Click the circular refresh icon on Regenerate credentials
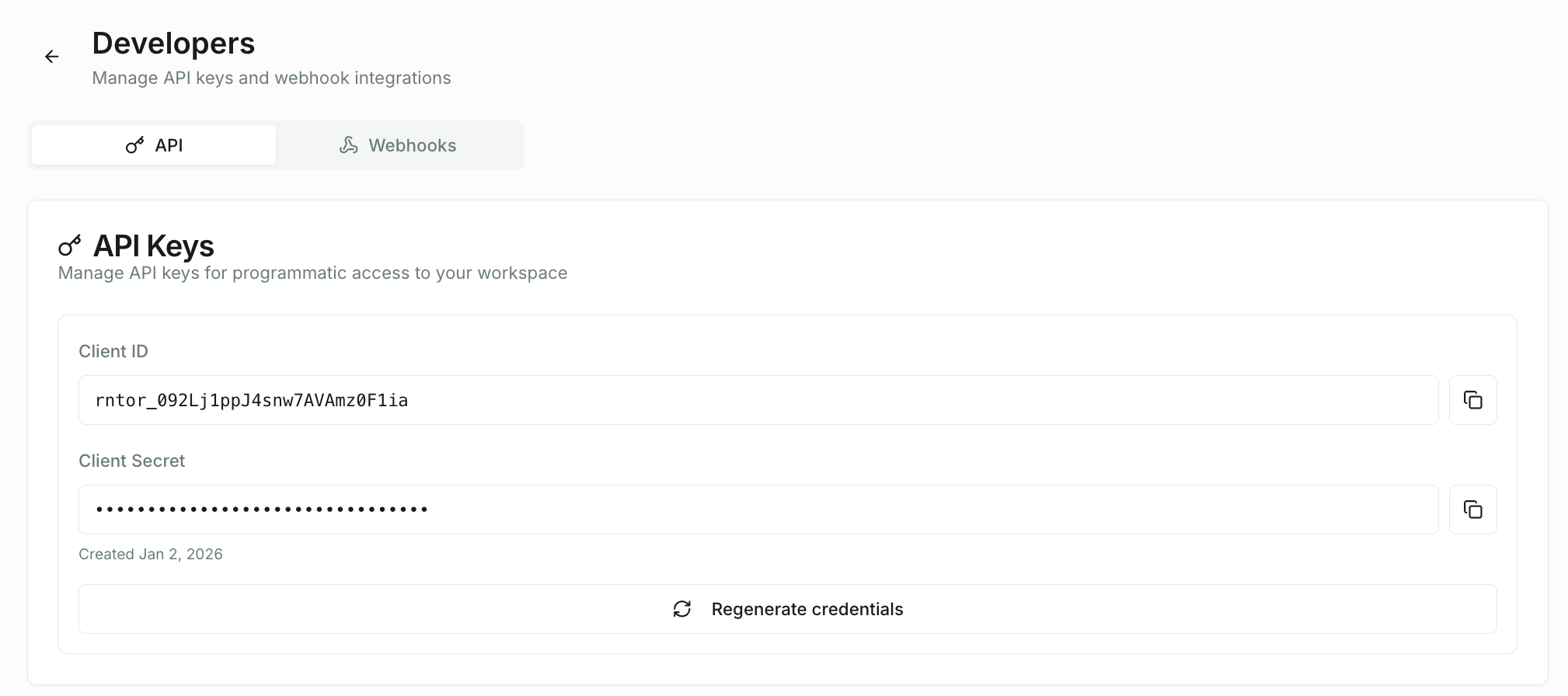1568x696 pixels. tap(682, 609)
